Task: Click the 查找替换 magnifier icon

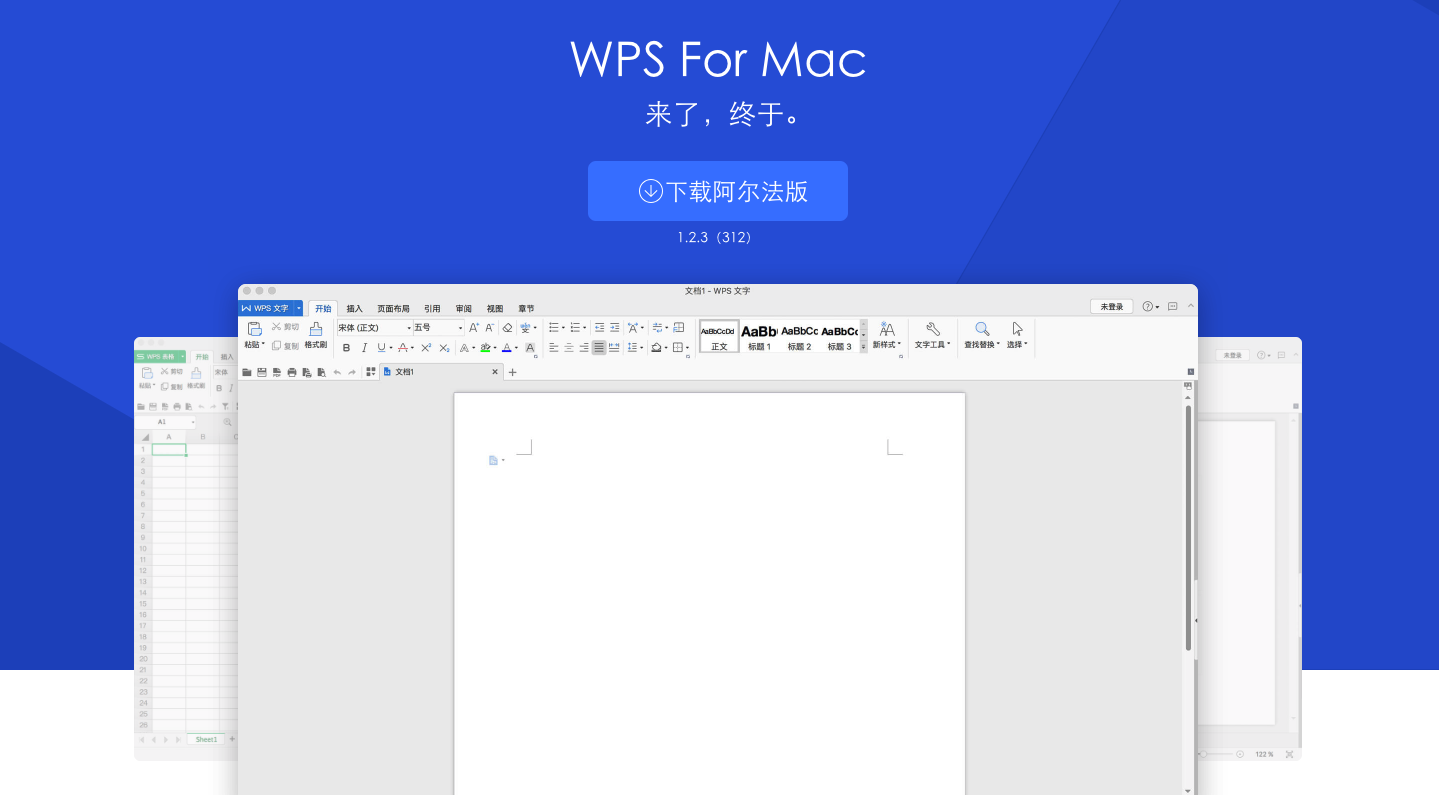Action: click(x=982, y=329)
